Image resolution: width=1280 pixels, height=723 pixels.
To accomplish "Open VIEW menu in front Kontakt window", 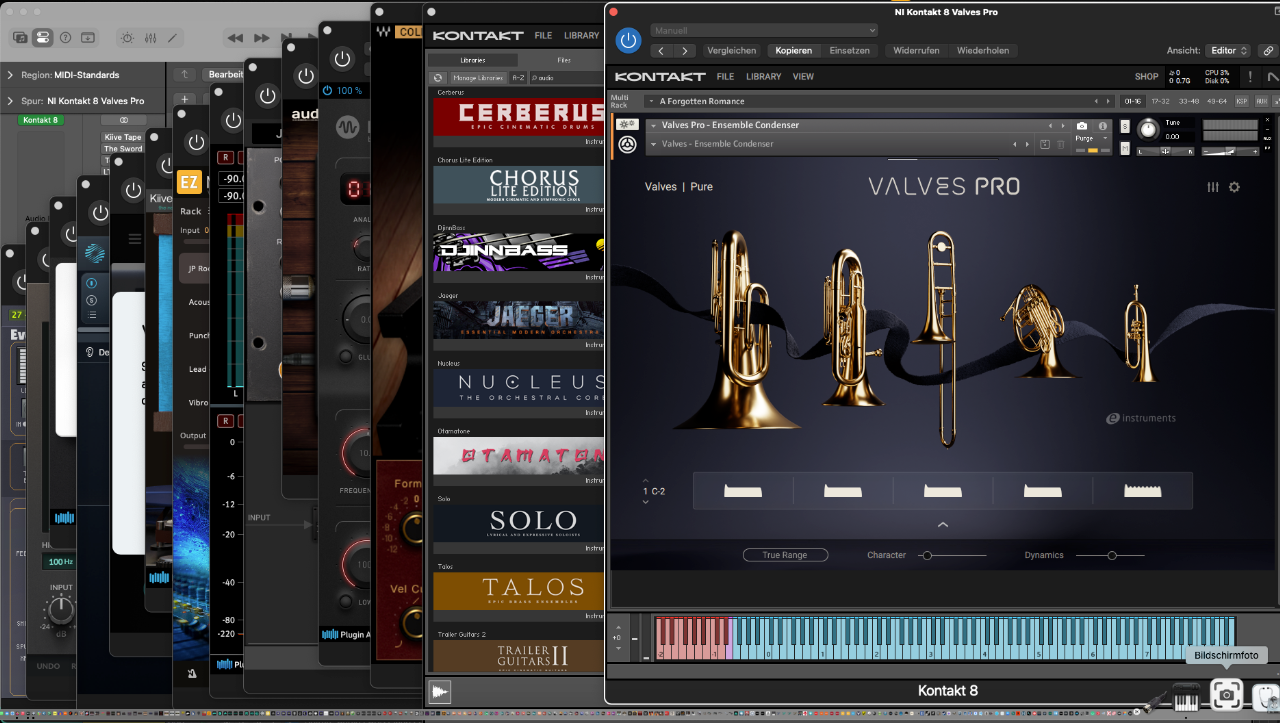I will point(803,77).
